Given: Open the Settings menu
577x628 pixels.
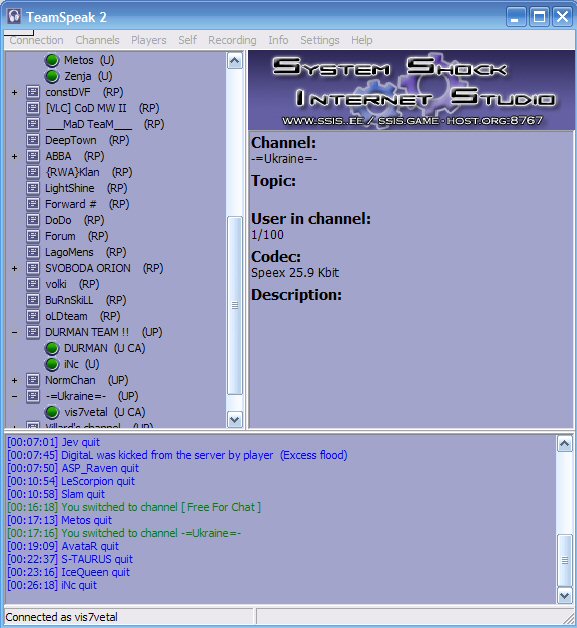Looking at the screenshot, I should (x=320, y=40).
